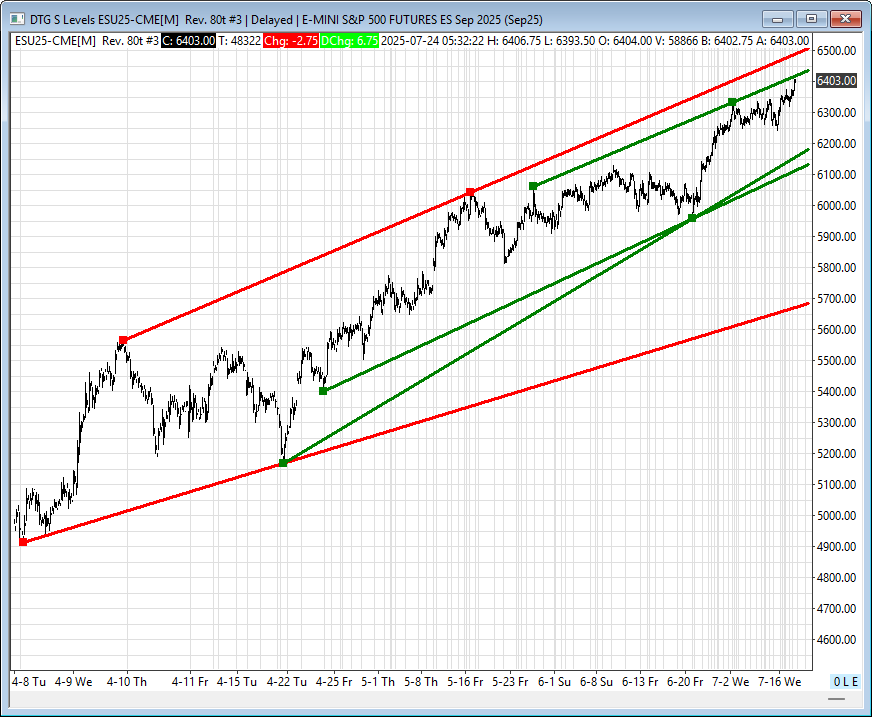Click the 6000.00 price axis label
This screenshot has width=872, height=717.
[836, 206]
